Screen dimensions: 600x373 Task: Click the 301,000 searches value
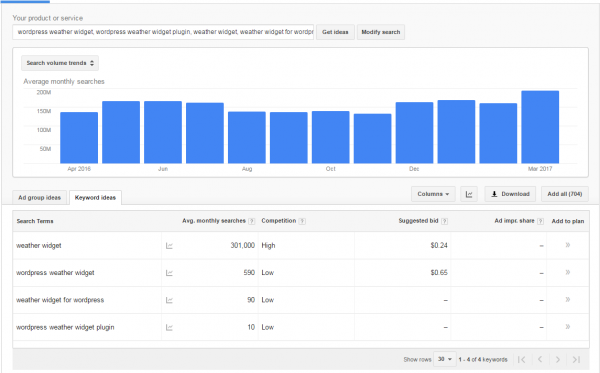coord(243,246)
